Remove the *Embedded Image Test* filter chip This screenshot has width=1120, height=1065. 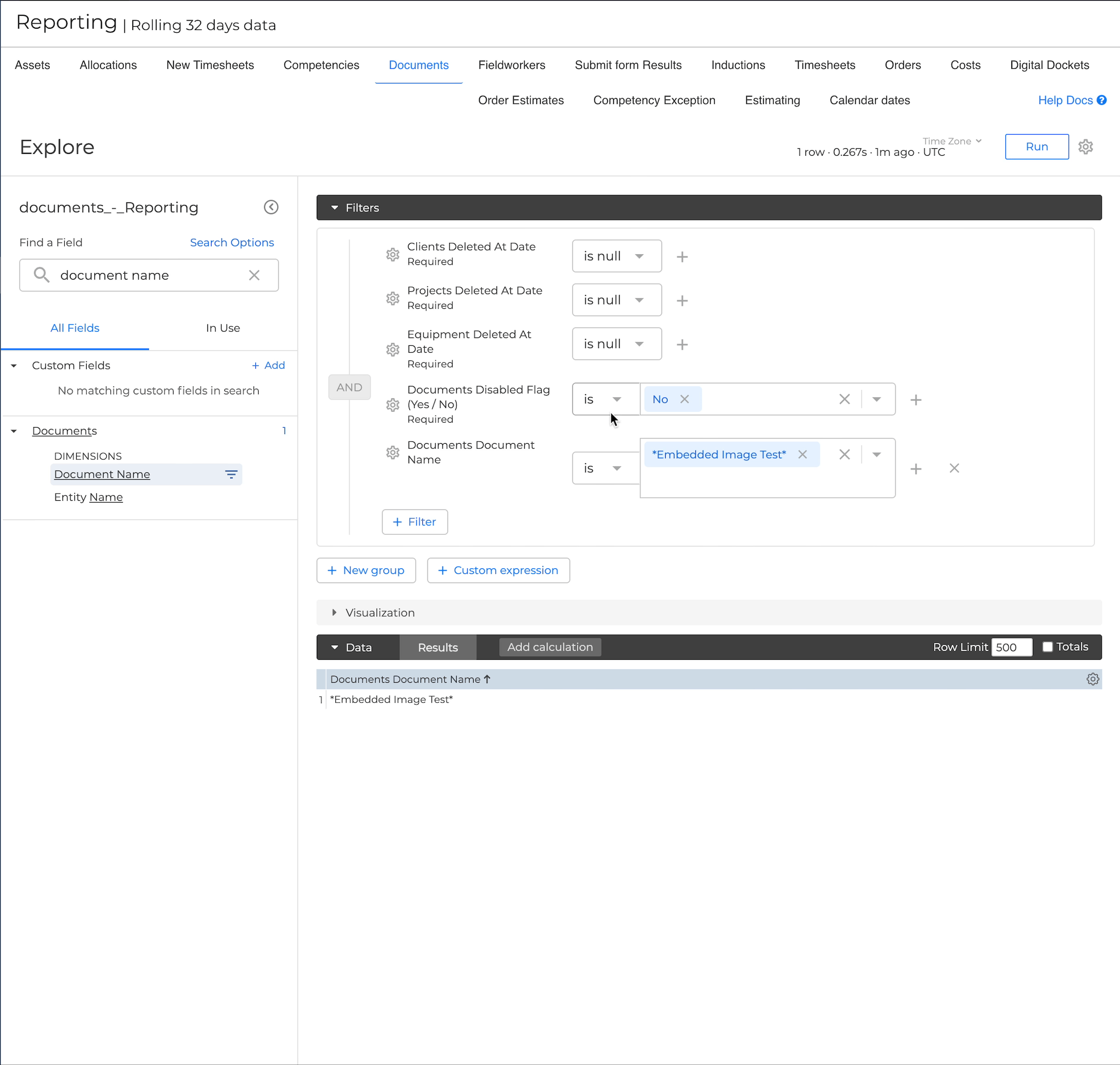click(802, 454)
